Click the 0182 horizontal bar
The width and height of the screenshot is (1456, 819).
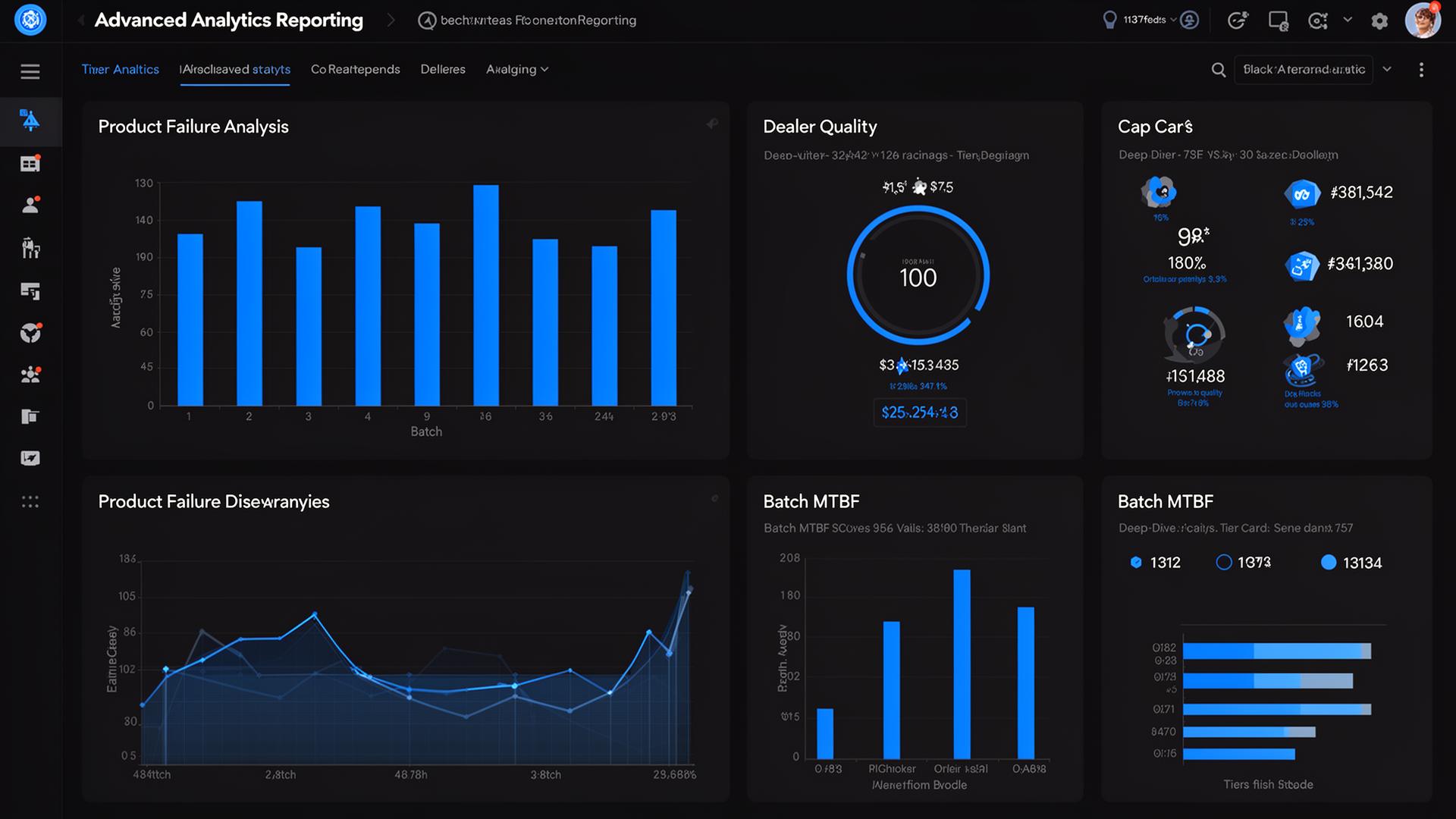coord(1277,651)
